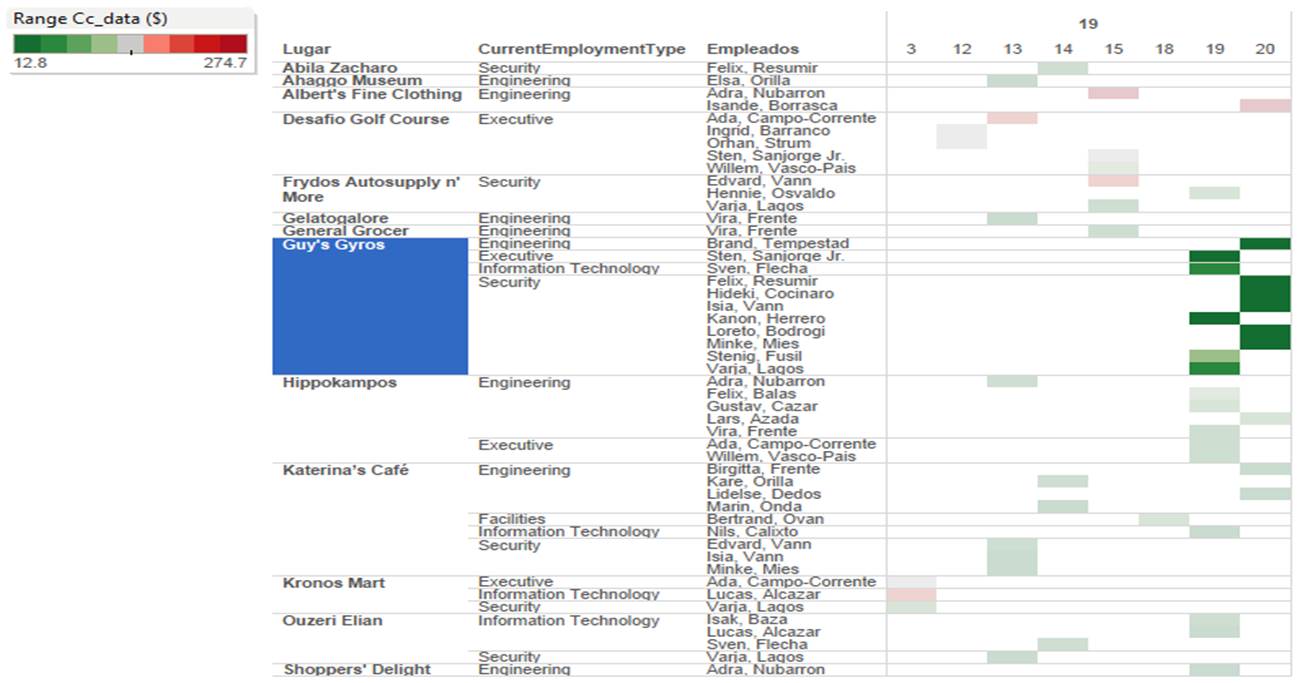Select the Gelatogalore location label

(336, 218)
